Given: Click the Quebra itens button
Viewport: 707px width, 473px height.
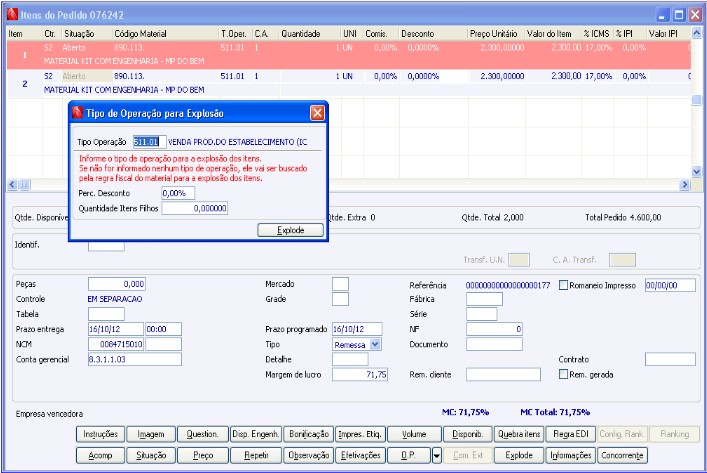Looking at the screenshot, I should click(x=519, y=434).
